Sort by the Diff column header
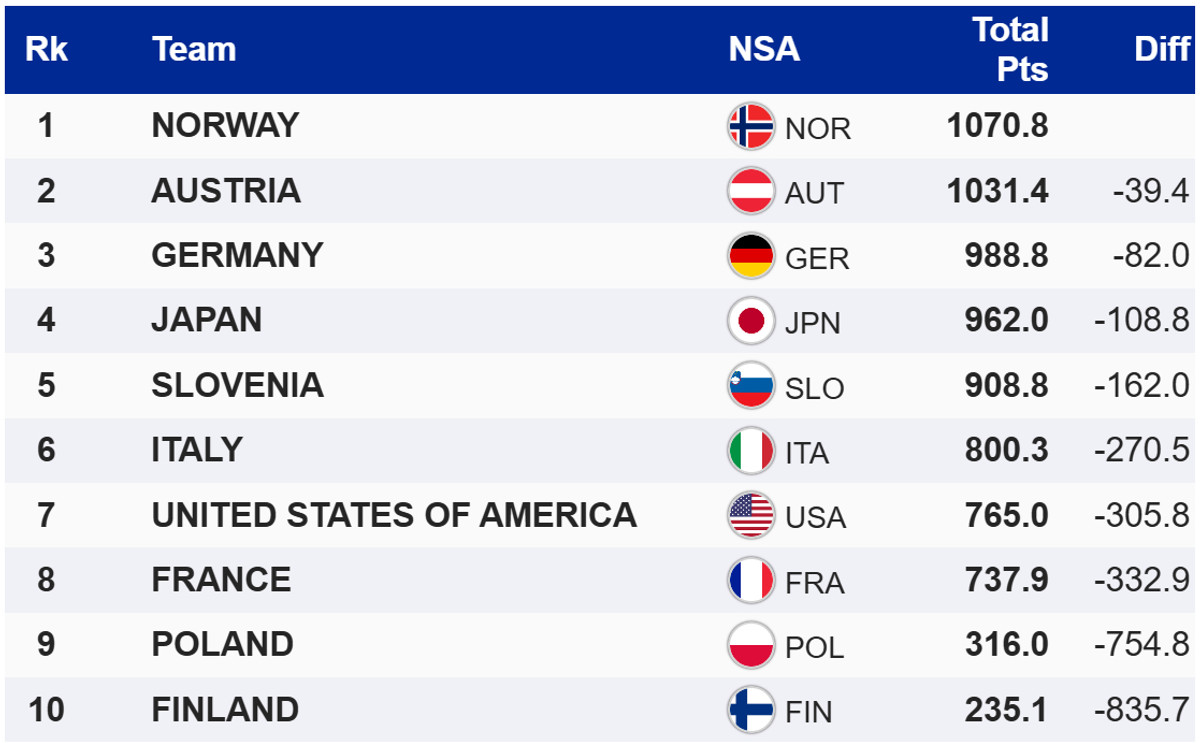This screenshot has height=743, width=1200. [1162, 49]
